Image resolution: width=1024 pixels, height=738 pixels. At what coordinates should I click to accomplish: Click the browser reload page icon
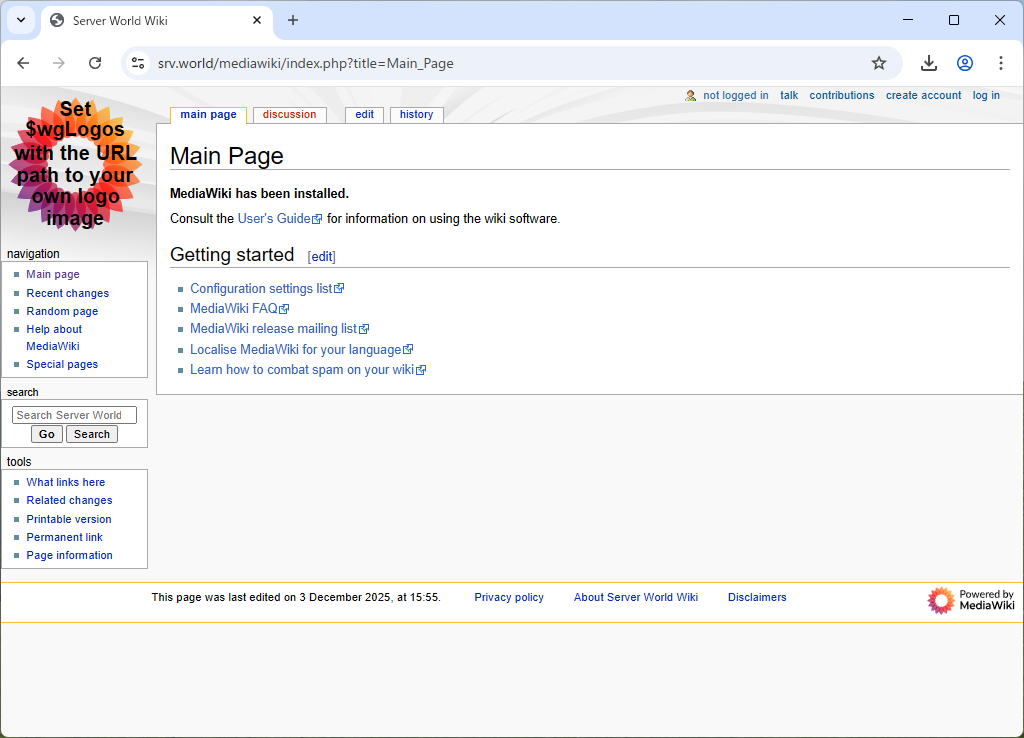point(95,63)
